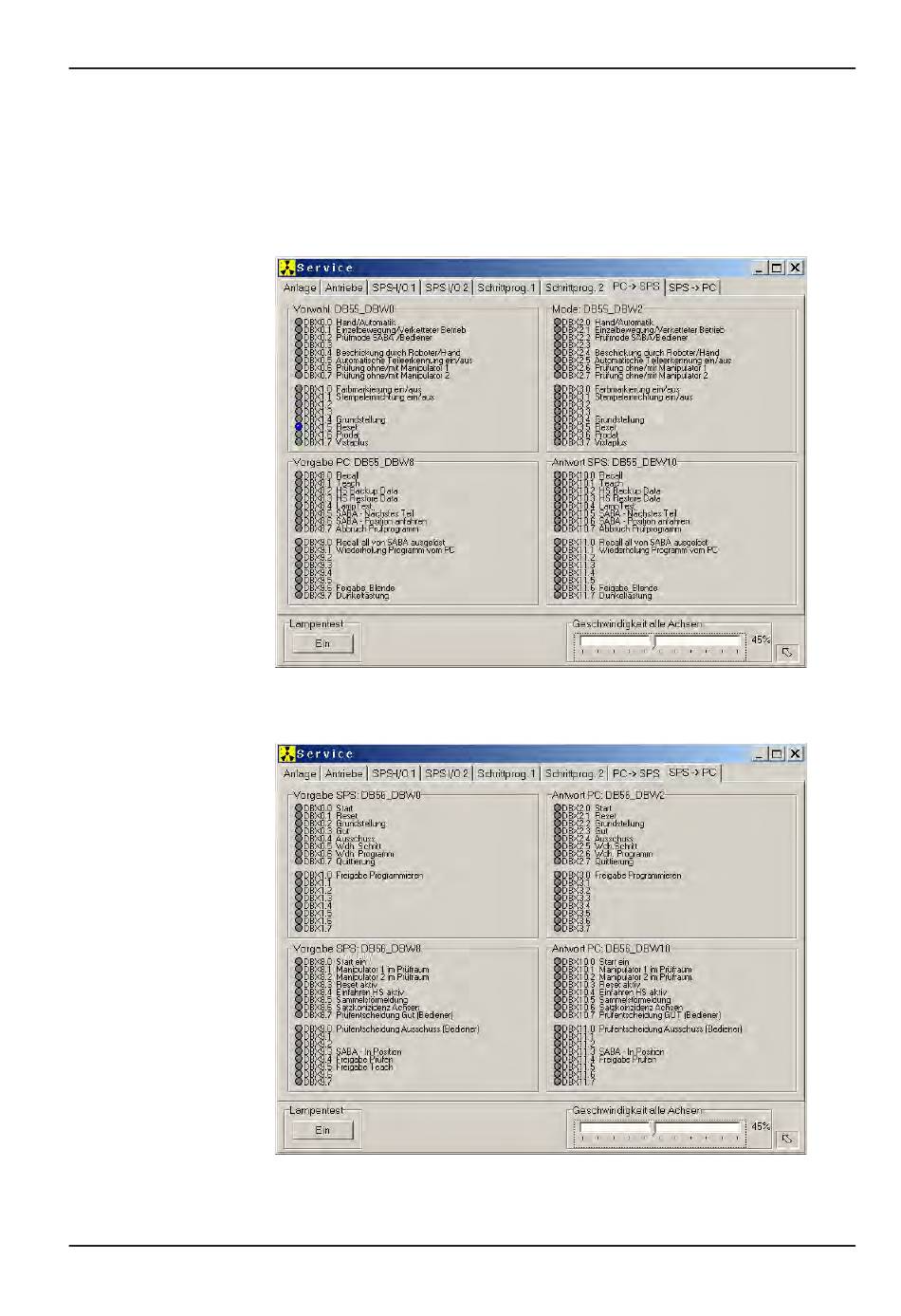Open Schrittprog. 1 tab in lower window
The image size is (901, 1316).
click(x=506, y=773)
